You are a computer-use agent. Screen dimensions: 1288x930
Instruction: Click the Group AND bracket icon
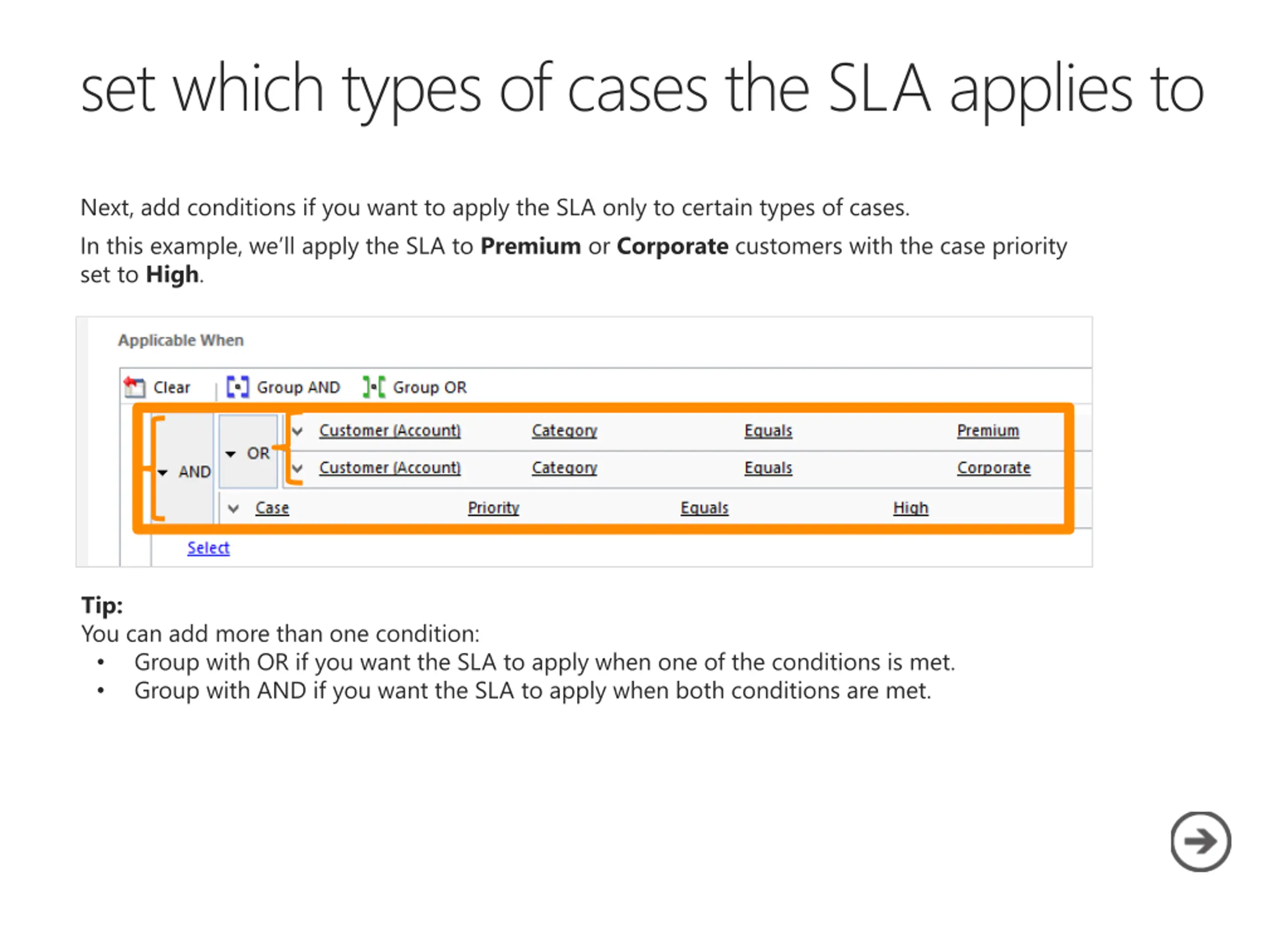click(x=237, y=387)
